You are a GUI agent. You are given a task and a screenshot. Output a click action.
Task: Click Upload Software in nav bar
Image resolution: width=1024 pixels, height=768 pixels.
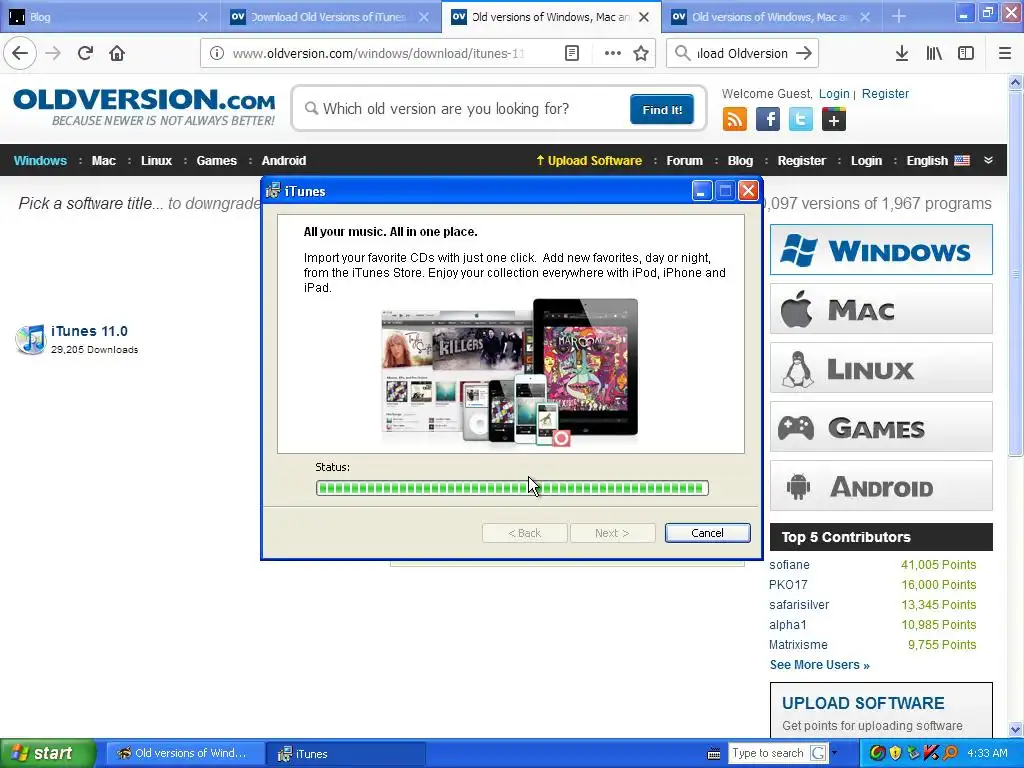589,161
